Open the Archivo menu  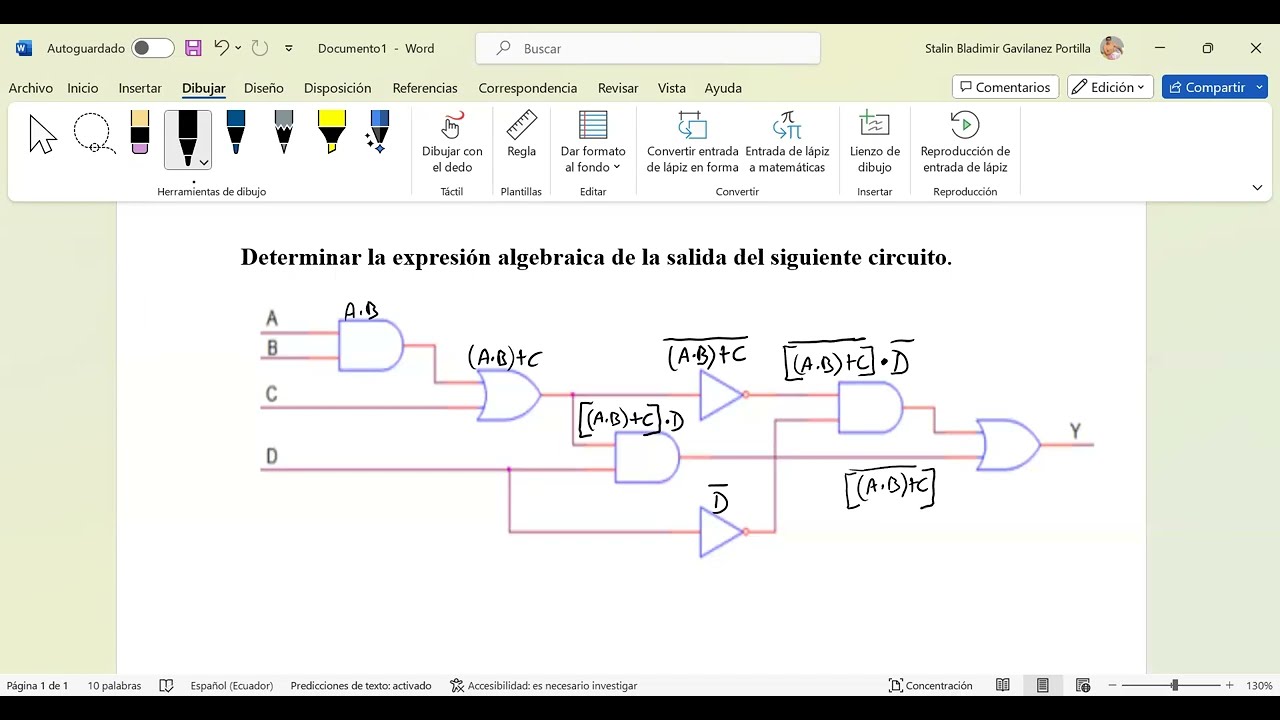[x=31, y=88]
